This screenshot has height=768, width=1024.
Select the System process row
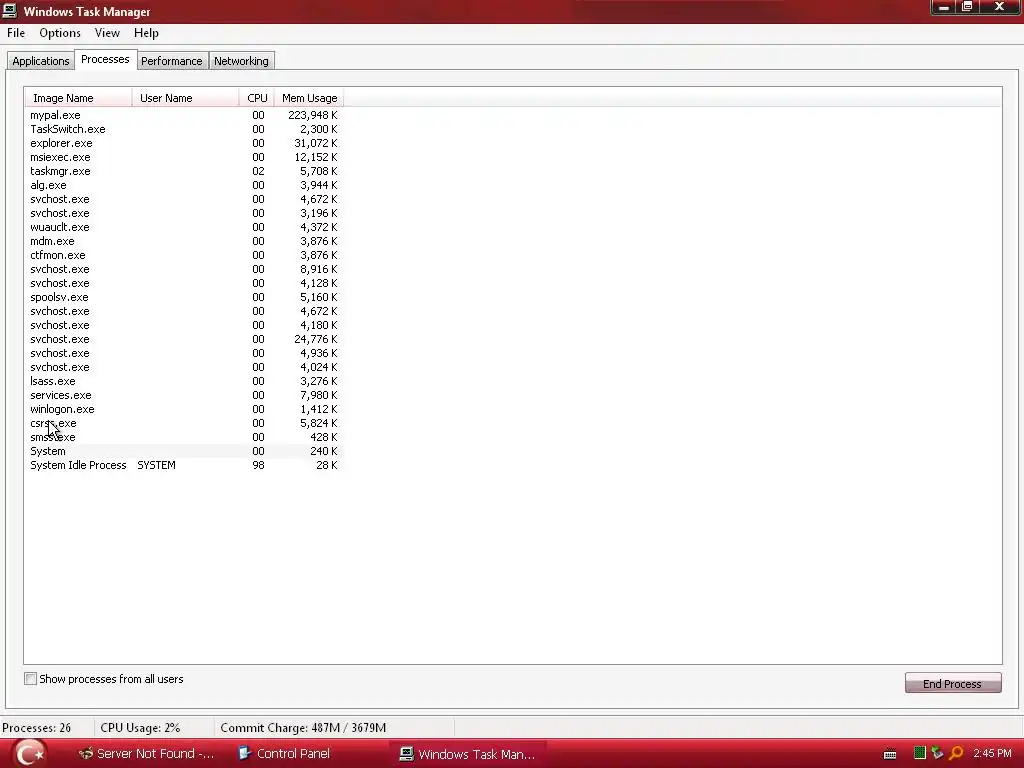pyautogui.click(x=184, y=451)
